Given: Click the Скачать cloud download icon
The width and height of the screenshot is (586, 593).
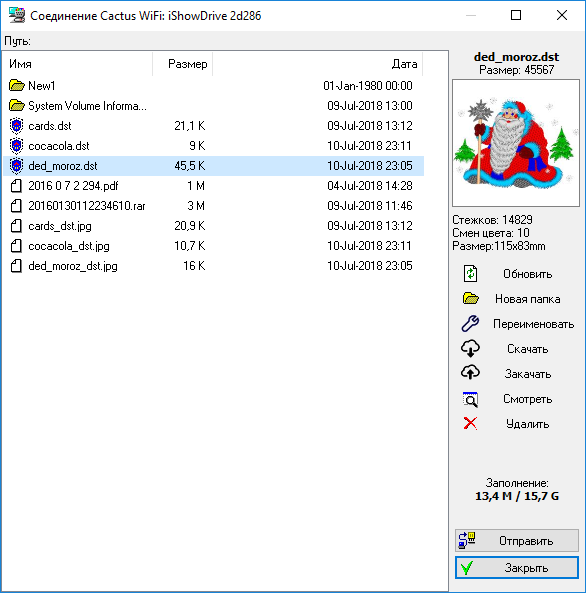Looking at the screenshot, I should (x=470, y=348).
